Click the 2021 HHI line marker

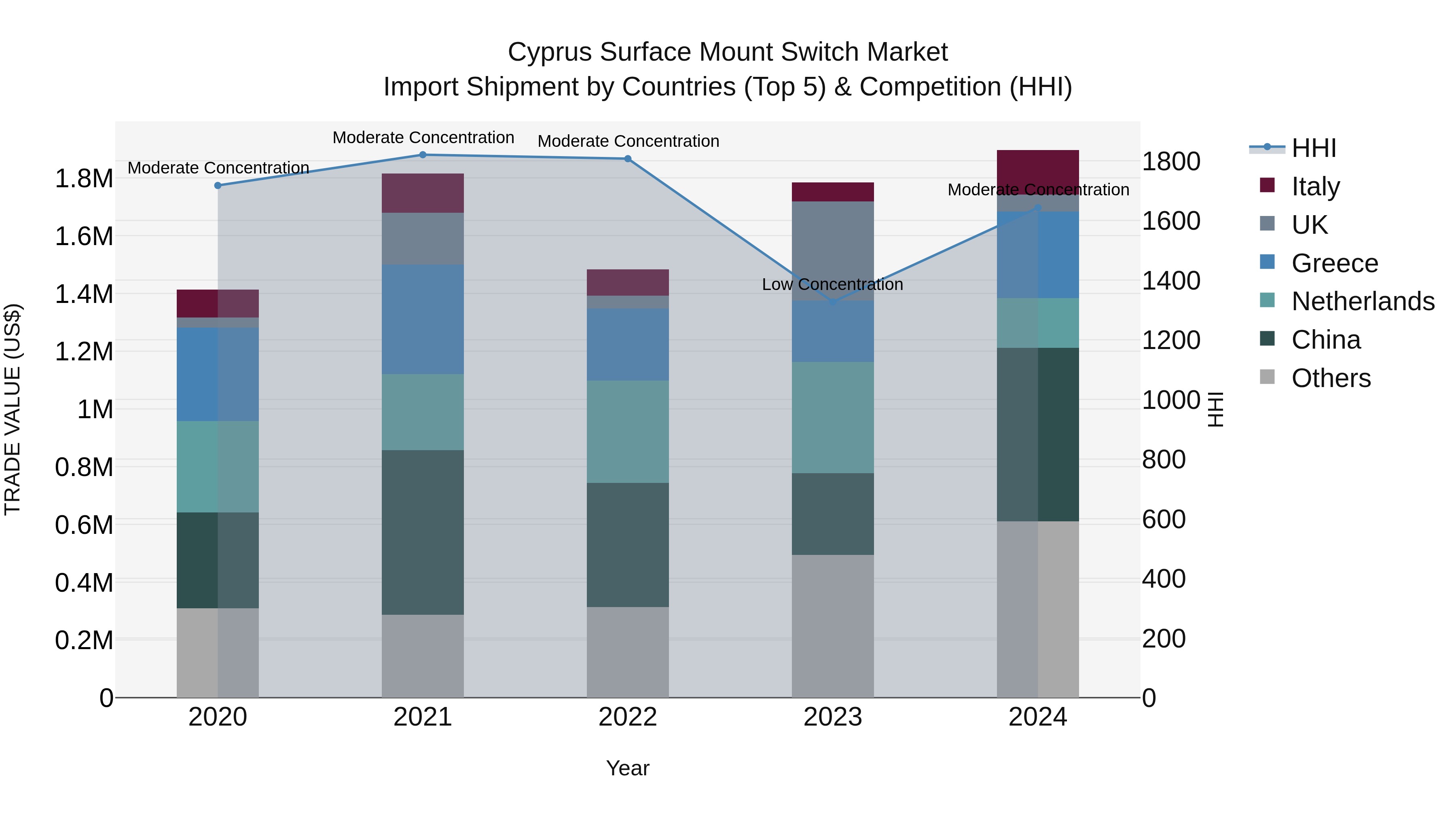click(423, 155)
